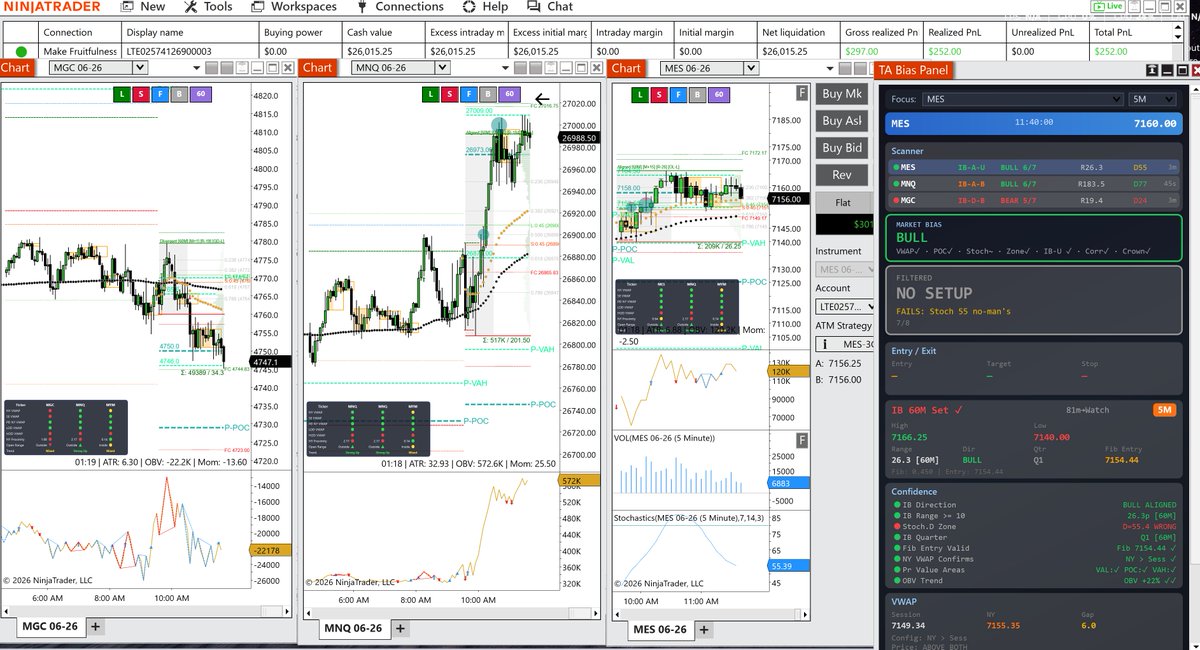The height and width of the screenshot is (650, 1200).
Task: Select MGC row in Scanner
Action: pos(1034,201)
